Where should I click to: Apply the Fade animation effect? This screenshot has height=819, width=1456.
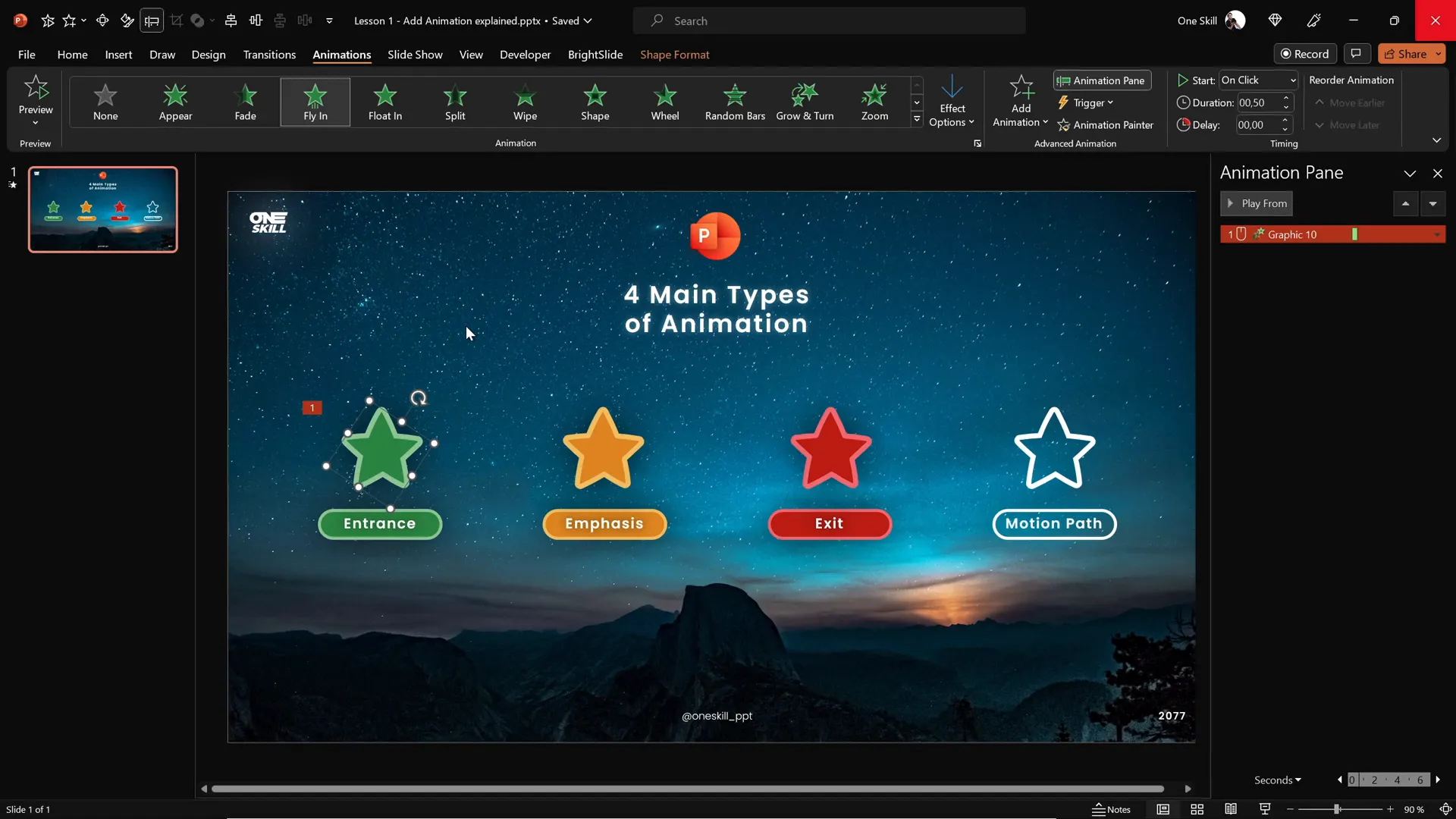[245, 102]
